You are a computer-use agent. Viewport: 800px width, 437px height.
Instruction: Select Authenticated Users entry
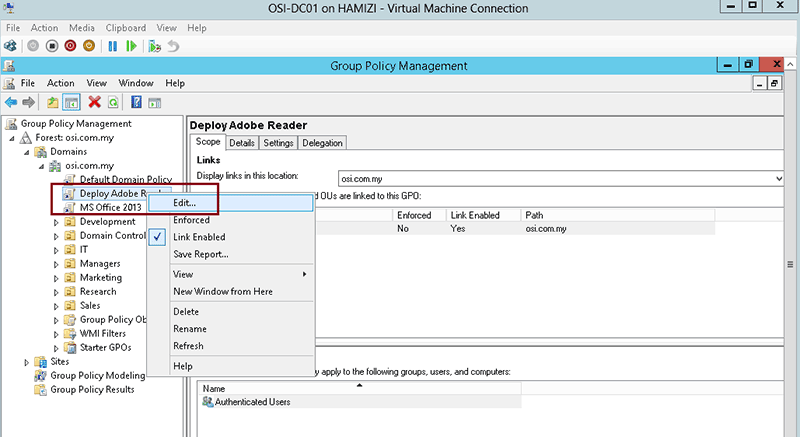coord(253,402)
